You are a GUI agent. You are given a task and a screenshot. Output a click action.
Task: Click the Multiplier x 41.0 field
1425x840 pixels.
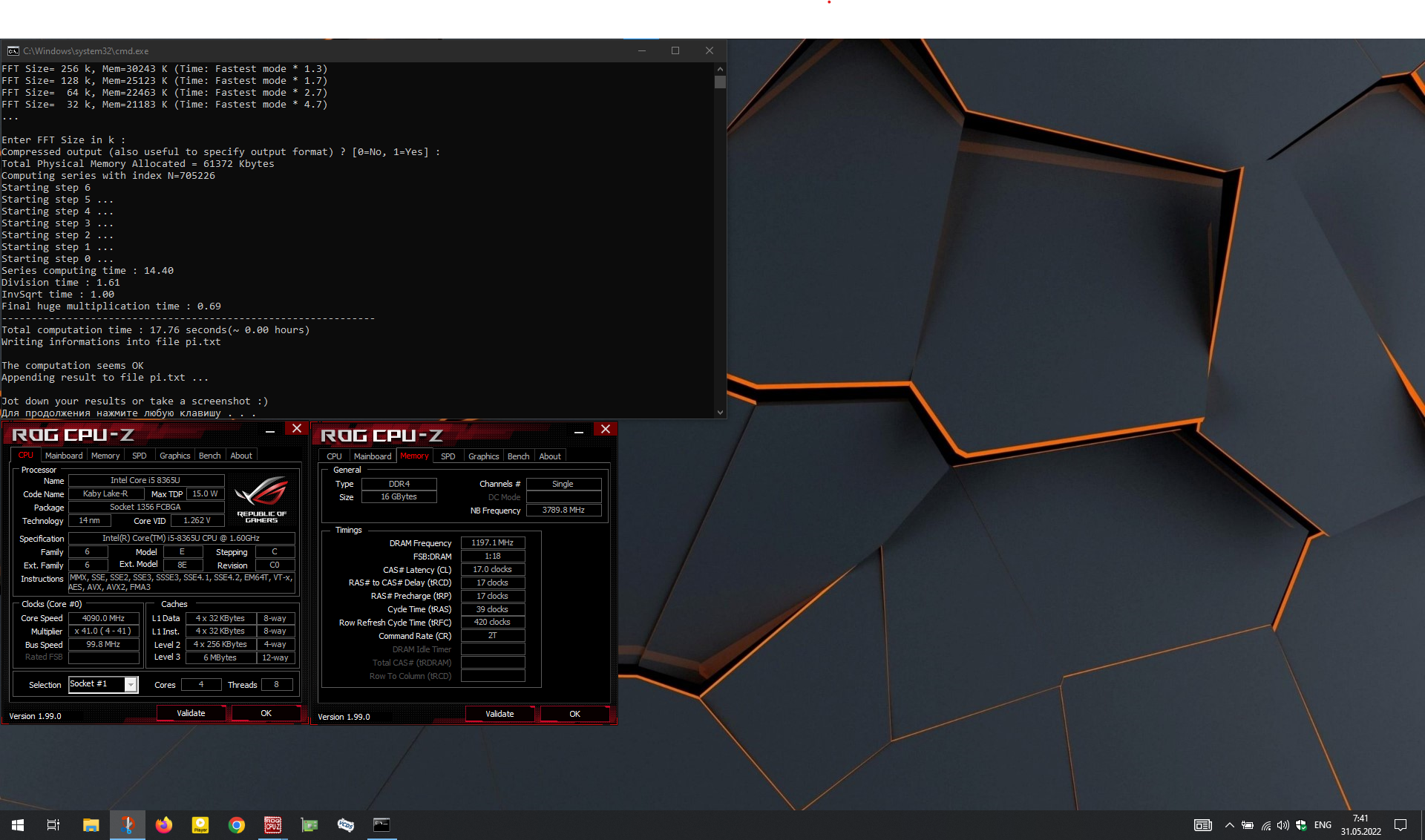pyautogui.click(x=104, y=631)
